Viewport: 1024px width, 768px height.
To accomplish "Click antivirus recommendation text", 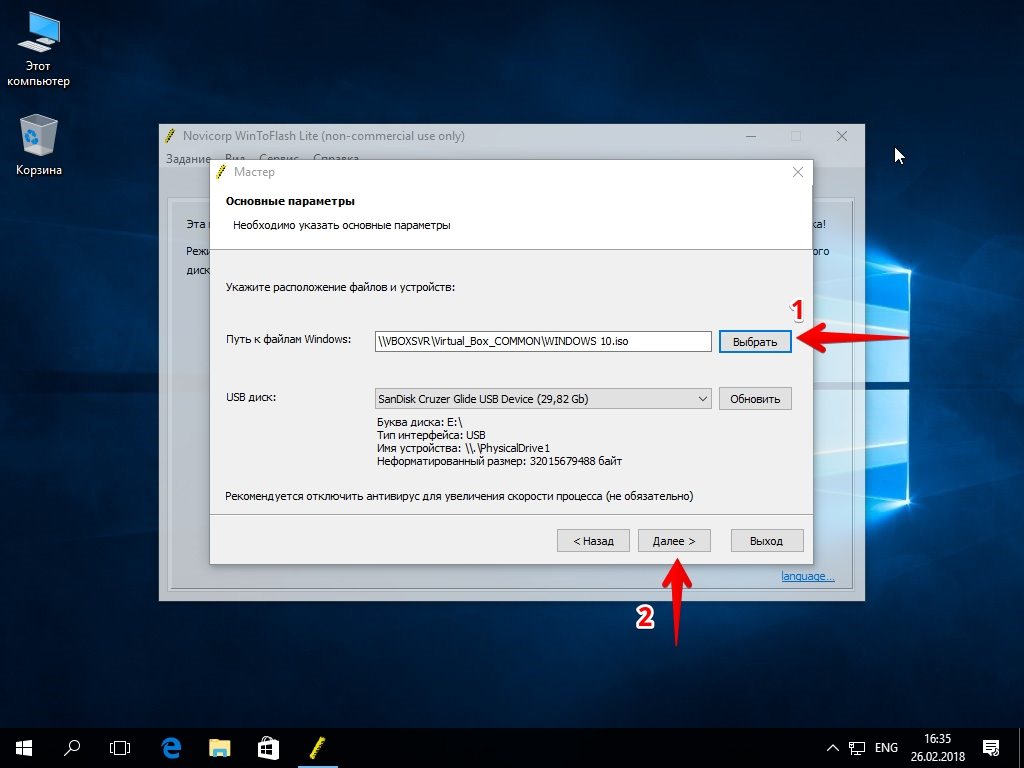I will click(459, 496).
